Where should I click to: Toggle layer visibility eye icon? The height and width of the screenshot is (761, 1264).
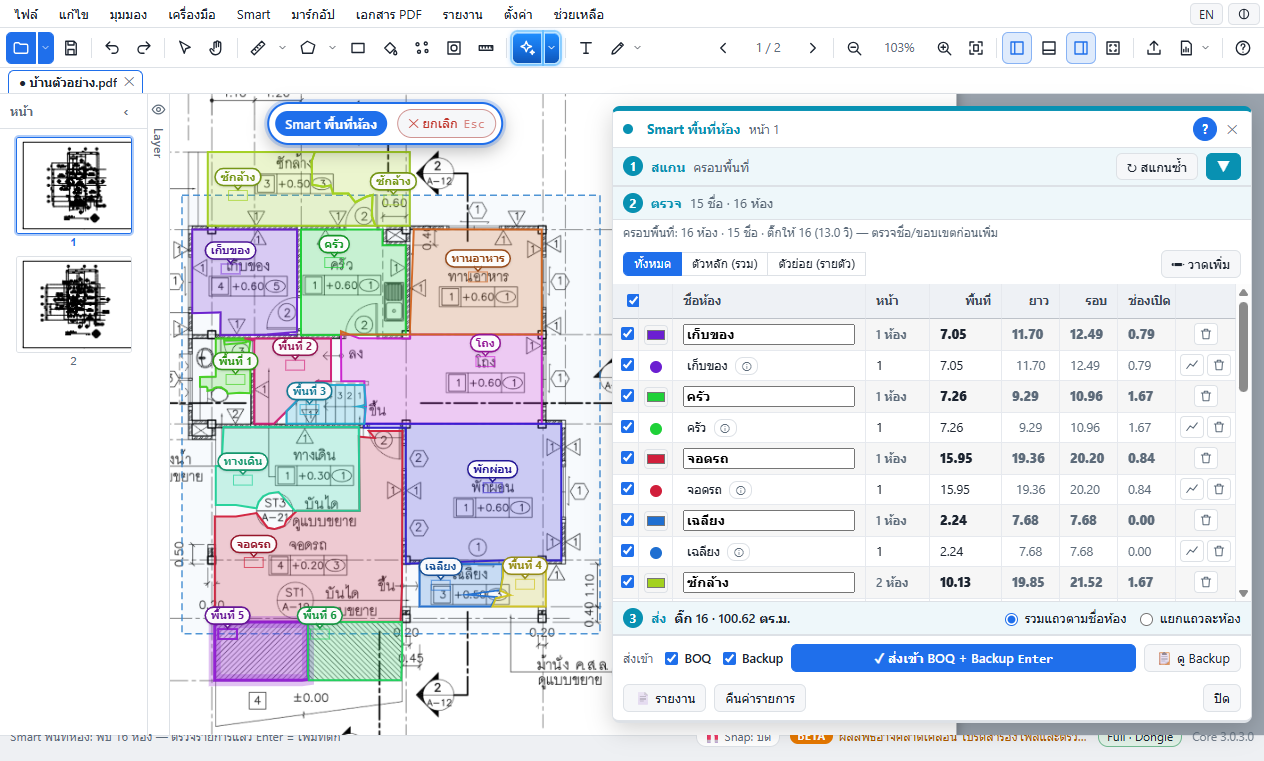[158, 110]
